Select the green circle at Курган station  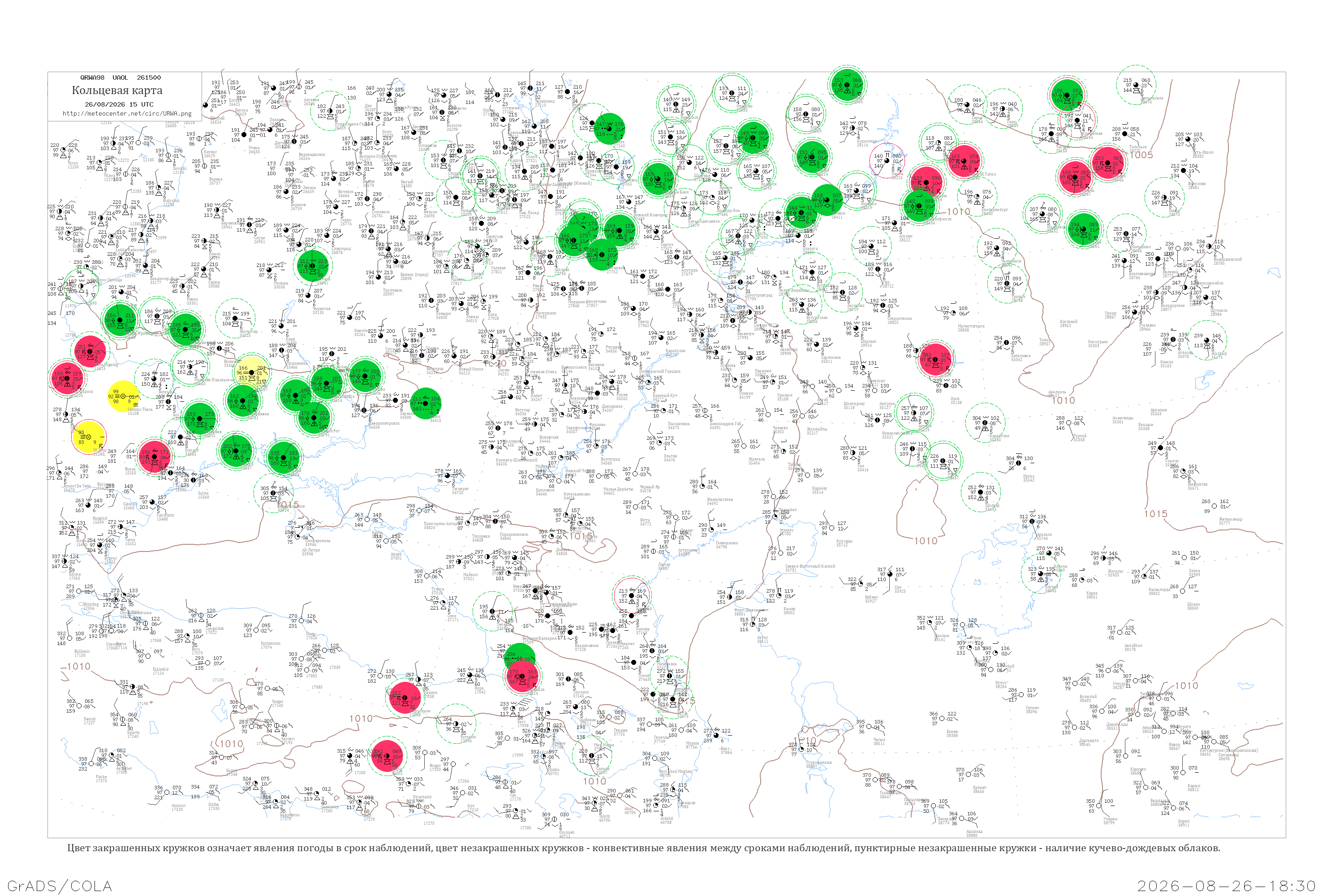[x=1083, y=230]
